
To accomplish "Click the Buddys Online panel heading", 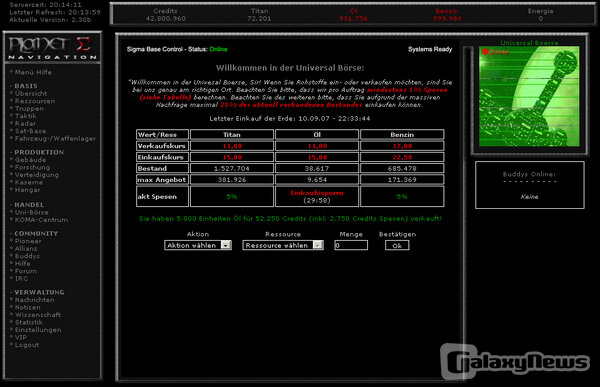I will (x=529, y=174).
